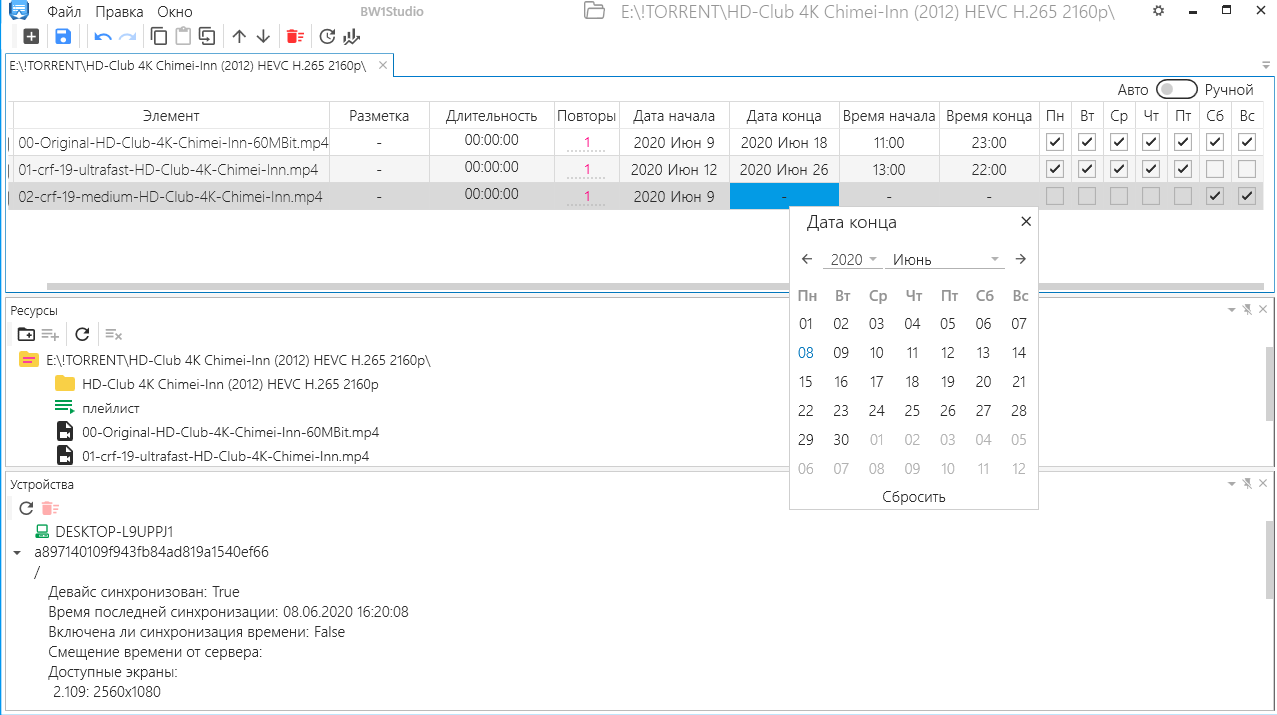The width and height of the screenshot is (1277, 715).
Task: Refresh the Устройства device list
Action: tap(27, 508)
